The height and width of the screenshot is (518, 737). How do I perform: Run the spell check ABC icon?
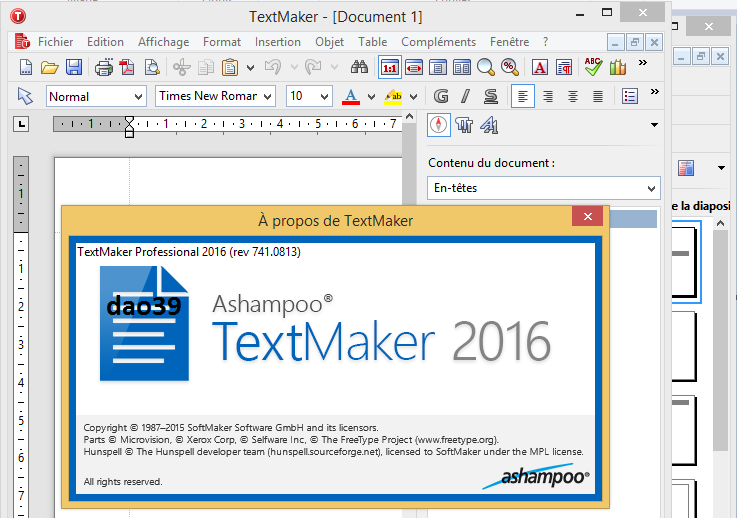pos(593,68)
